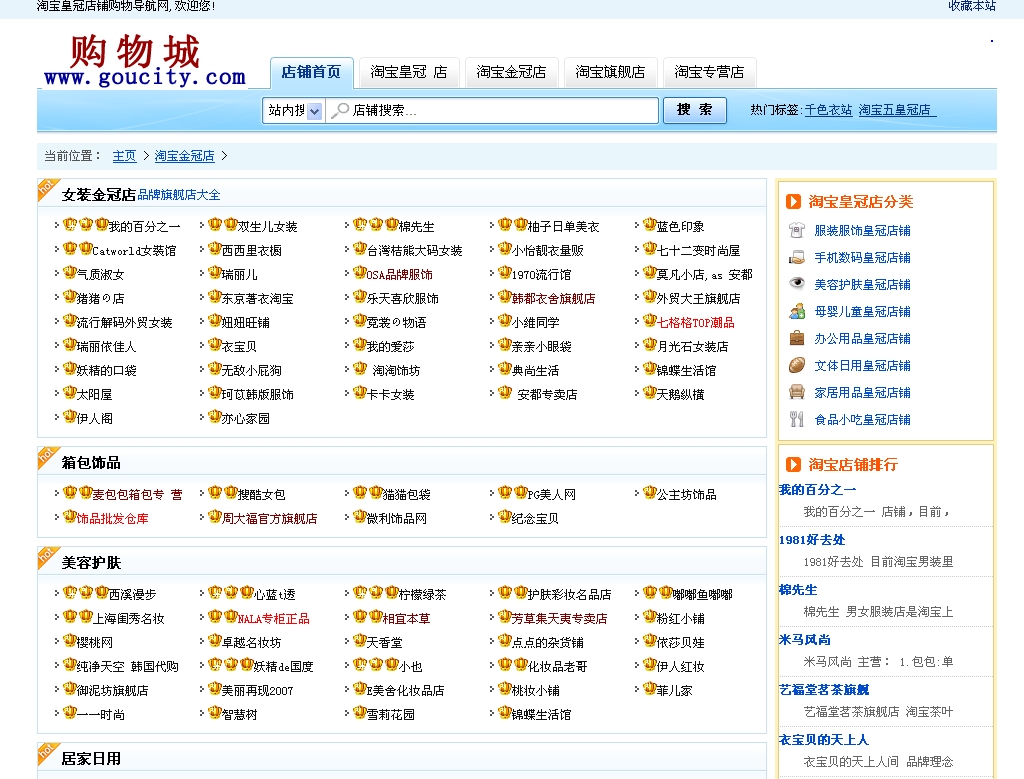
Task: Open the 芳草集天夷专卖店 shop link
Action: coord(560,618)
